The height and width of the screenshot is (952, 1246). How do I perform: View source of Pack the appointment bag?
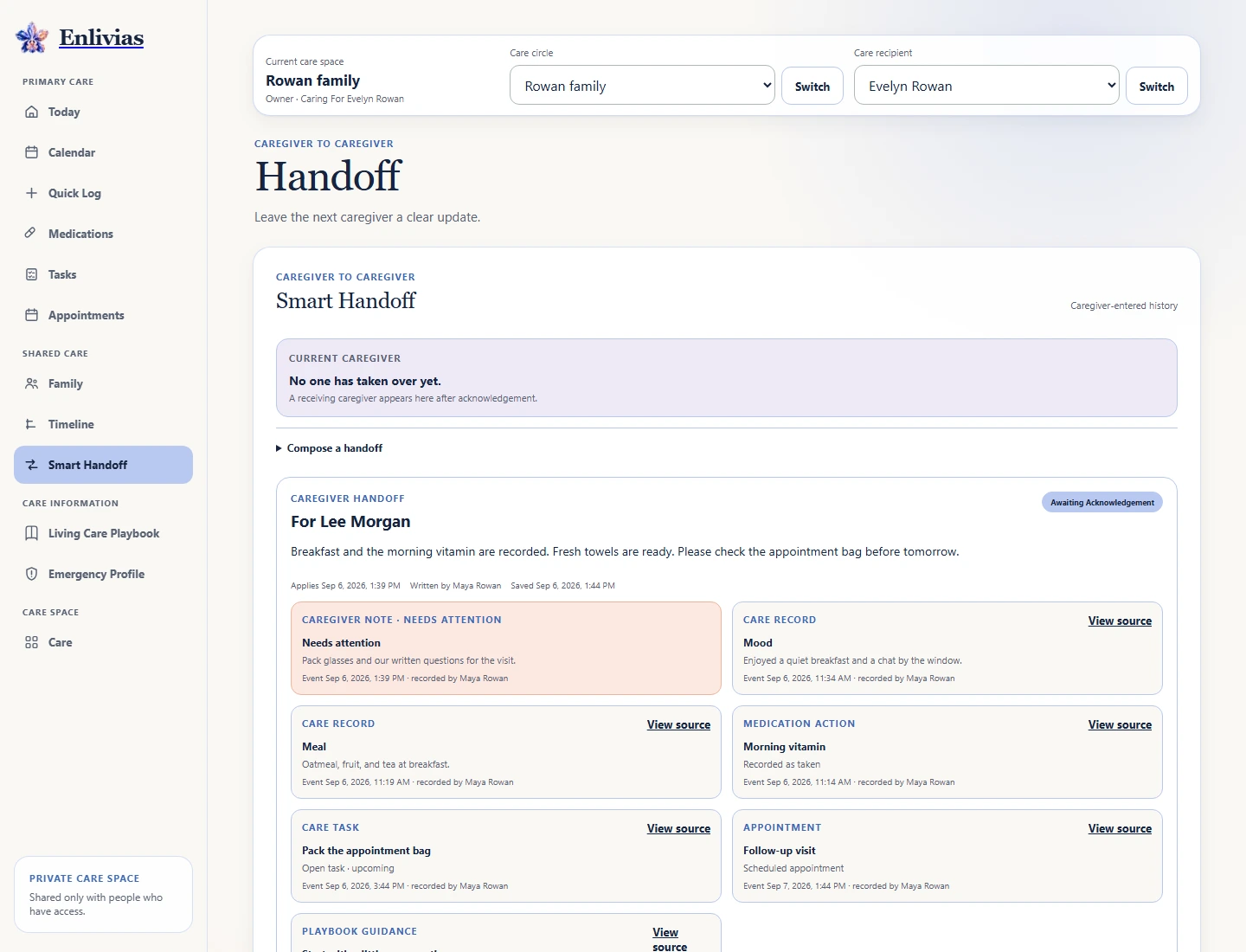click(678, 828)
